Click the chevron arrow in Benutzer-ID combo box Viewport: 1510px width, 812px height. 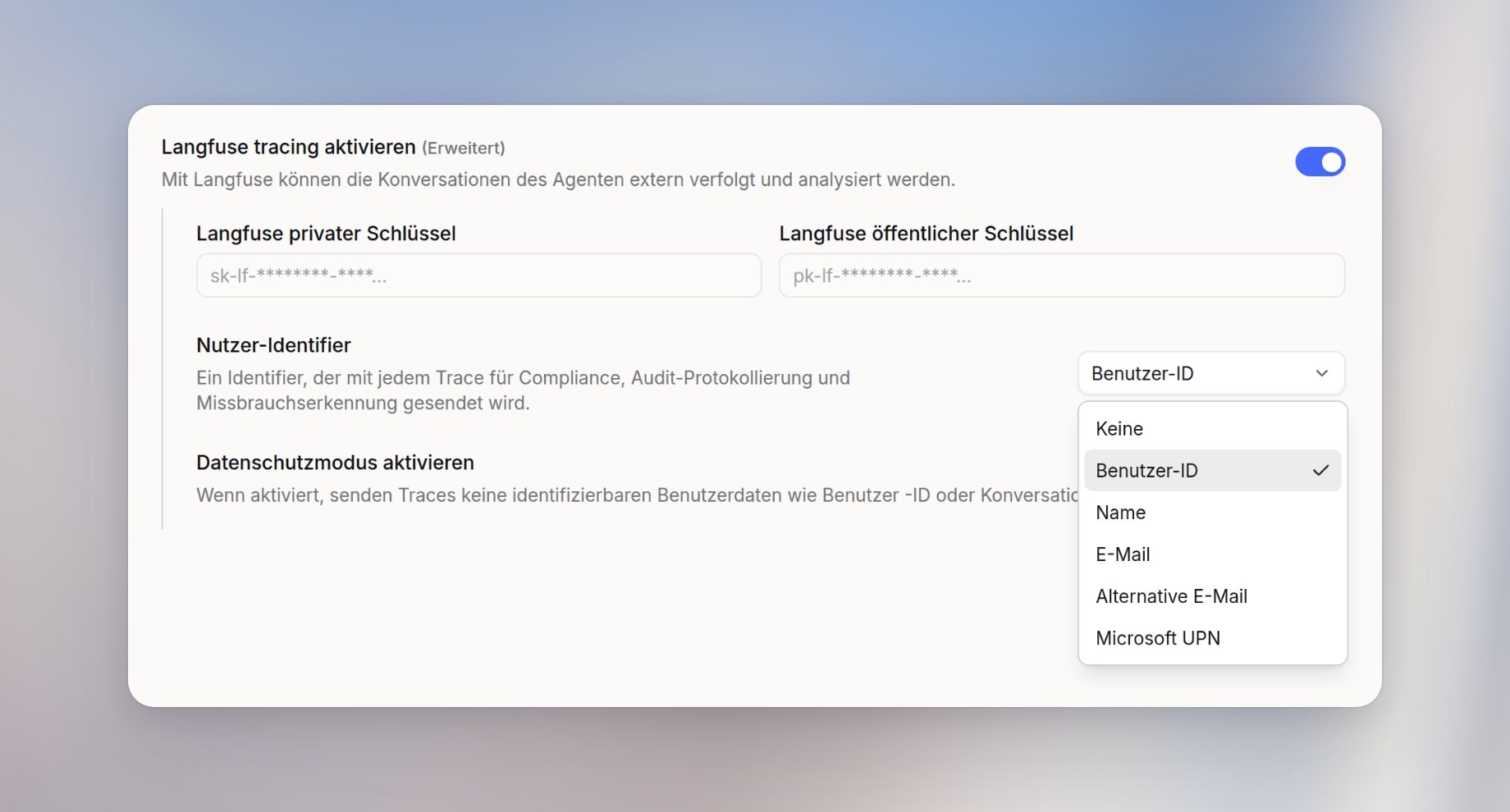[x=1321, y=373]
